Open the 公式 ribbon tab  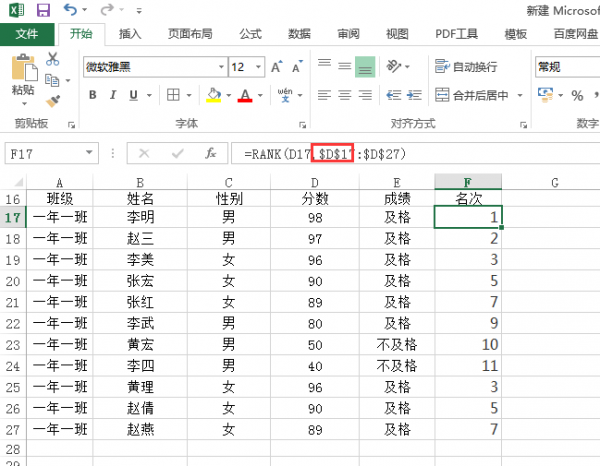[251, 34]
